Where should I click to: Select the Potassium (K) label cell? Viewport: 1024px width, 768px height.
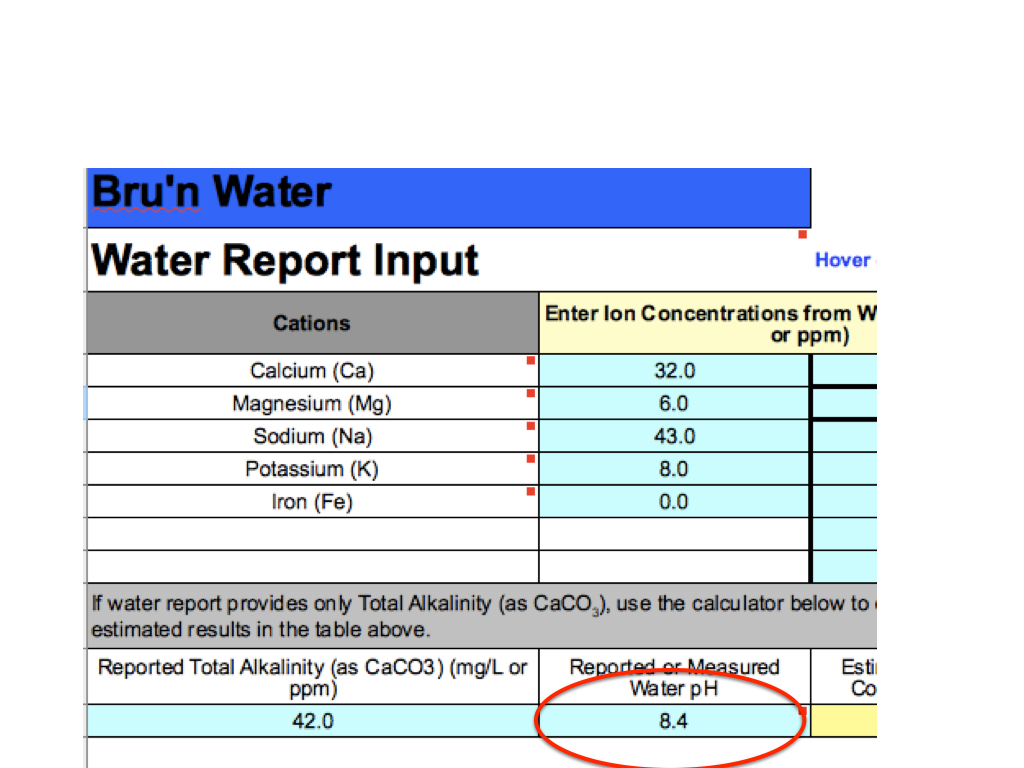[312, 469]
